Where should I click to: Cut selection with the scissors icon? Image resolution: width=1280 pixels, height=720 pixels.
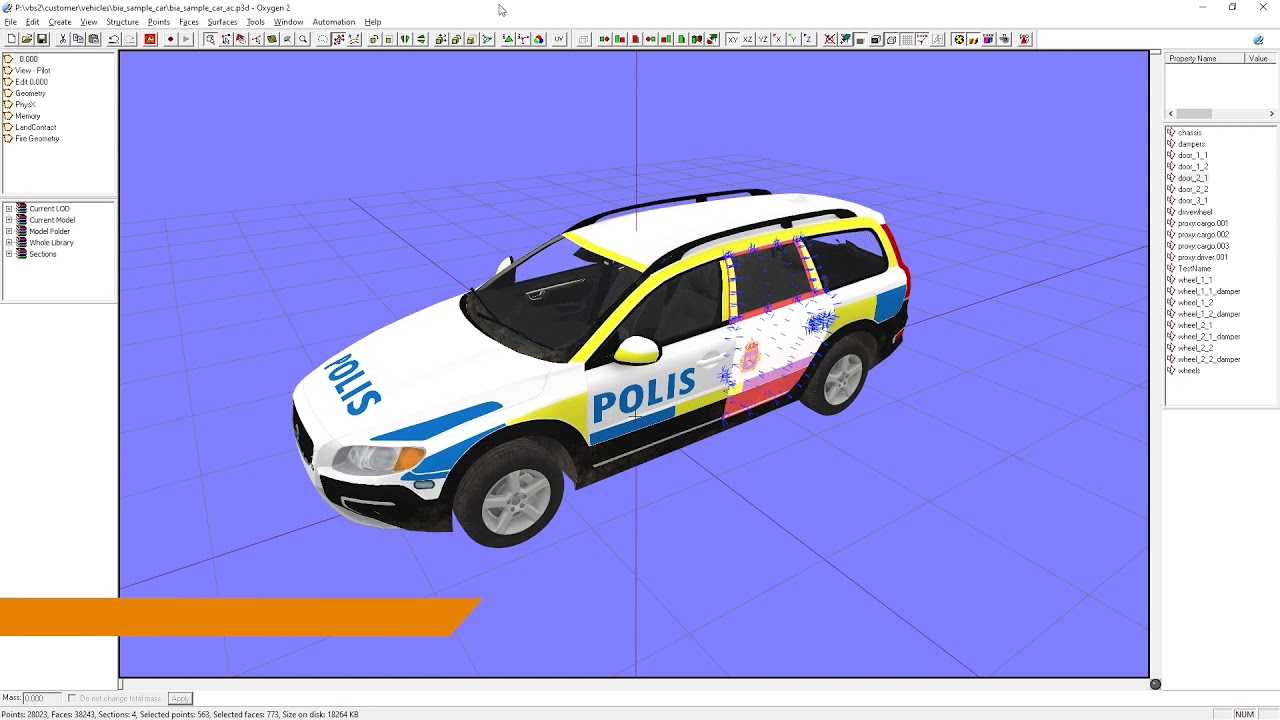click(x=62, y=39)
